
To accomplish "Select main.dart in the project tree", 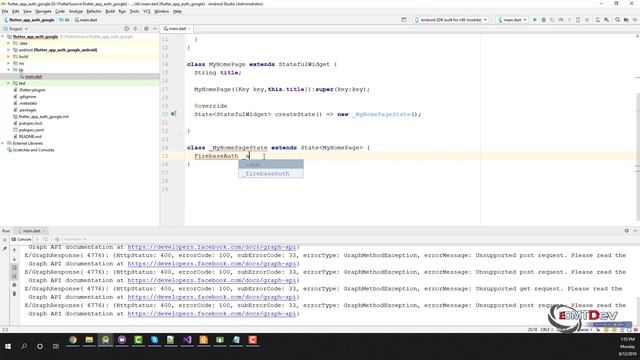I will (33, 77).
